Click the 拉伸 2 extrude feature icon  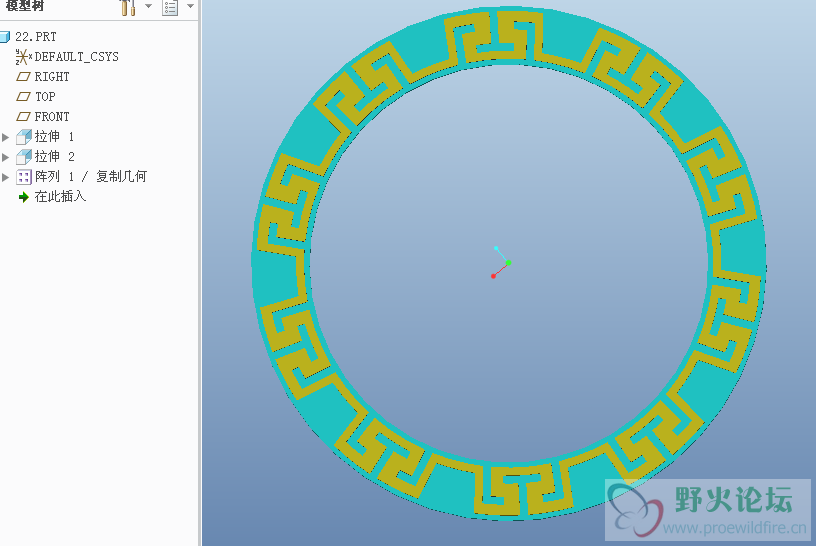(23, 157)
